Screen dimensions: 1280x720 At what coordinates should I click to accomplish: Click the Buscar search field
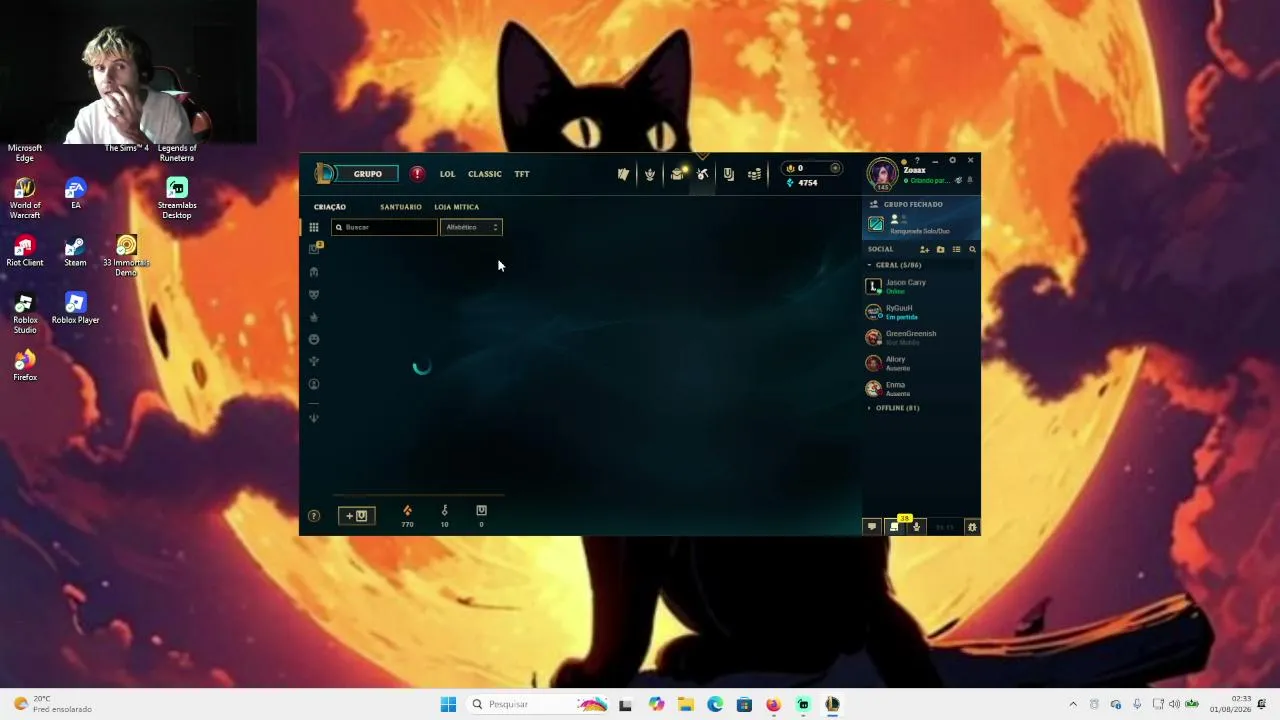coord(384,227)
